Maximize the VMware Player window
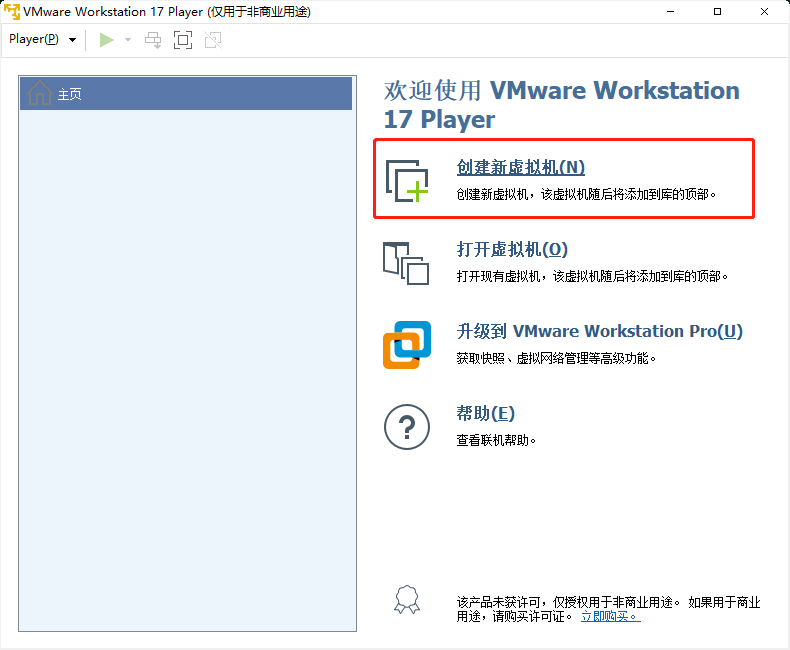Viewport: 790px width, 650px height. pos(717,12)
